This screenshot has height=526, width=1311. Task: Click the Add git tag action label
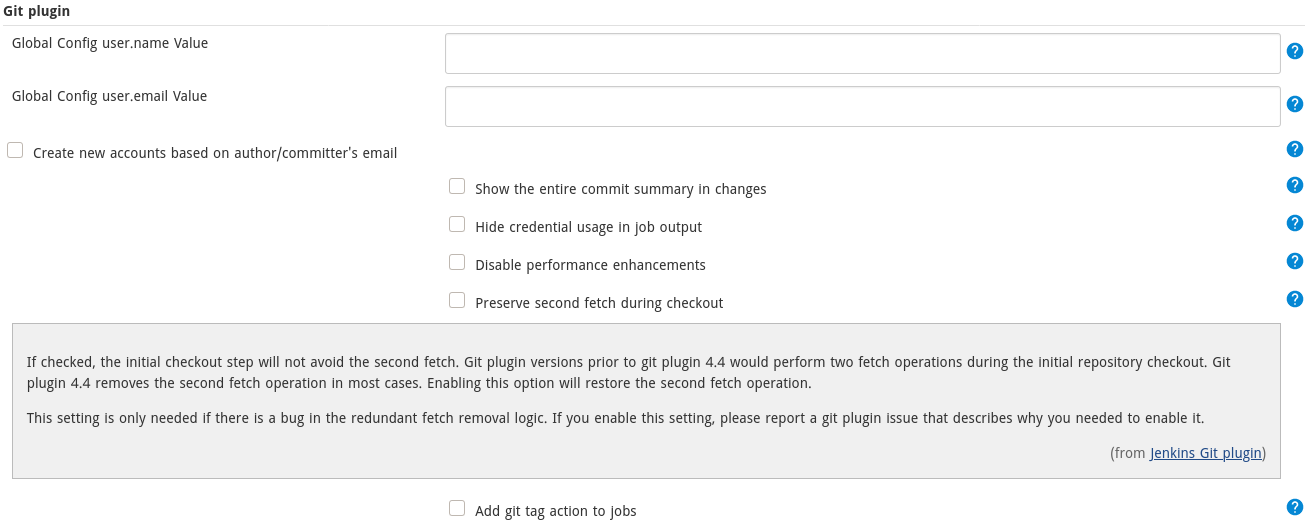(x=555, y=511)
